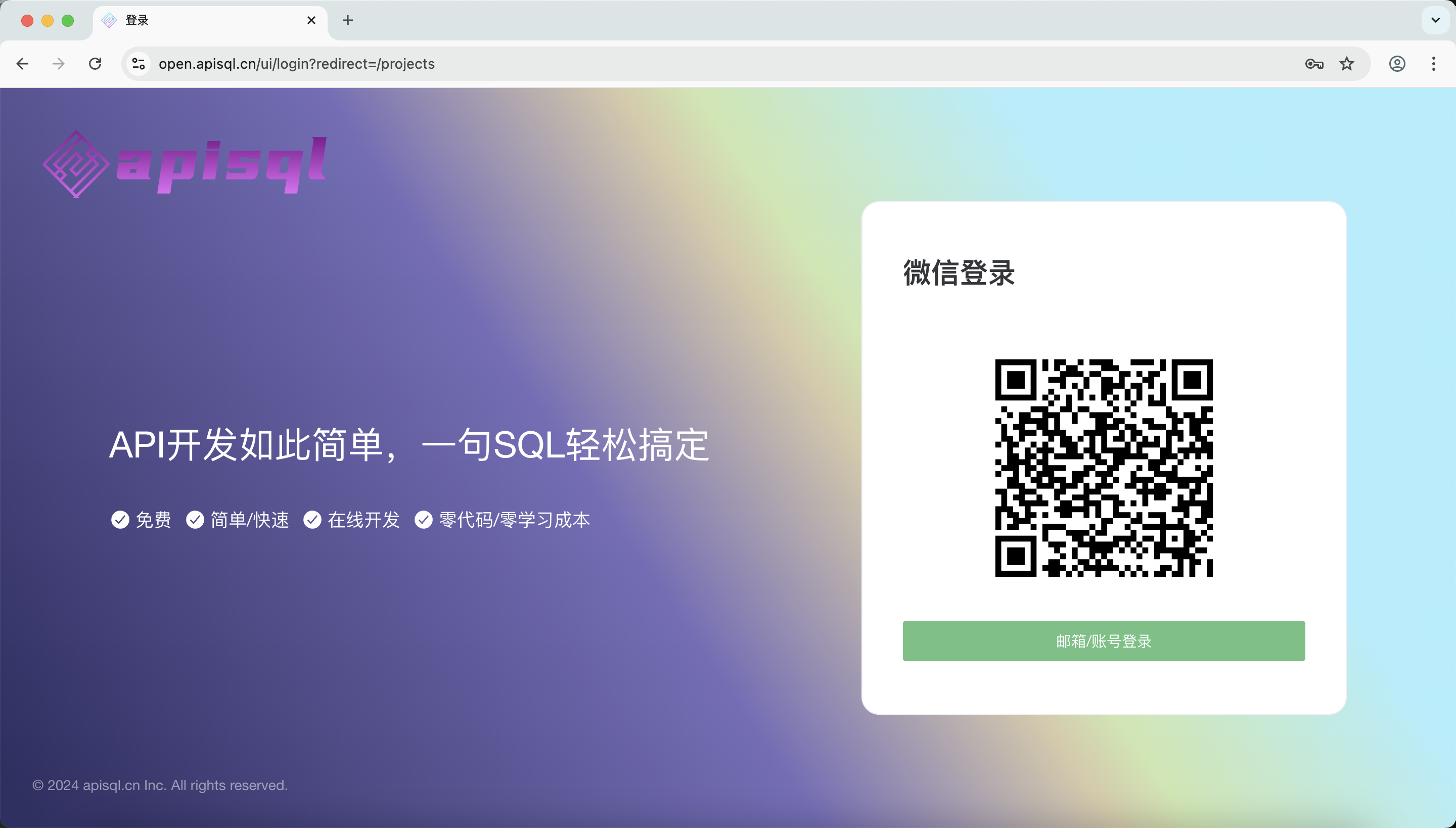Viewport: 1456px width, 828px height.
Task: Click the reload page icon
Action: [96, 64]
